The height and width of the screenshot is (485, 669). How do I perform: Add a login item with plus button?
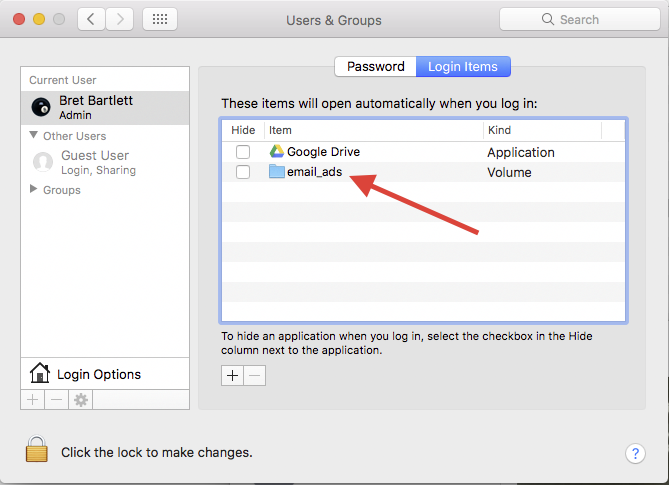coord(232,375)
